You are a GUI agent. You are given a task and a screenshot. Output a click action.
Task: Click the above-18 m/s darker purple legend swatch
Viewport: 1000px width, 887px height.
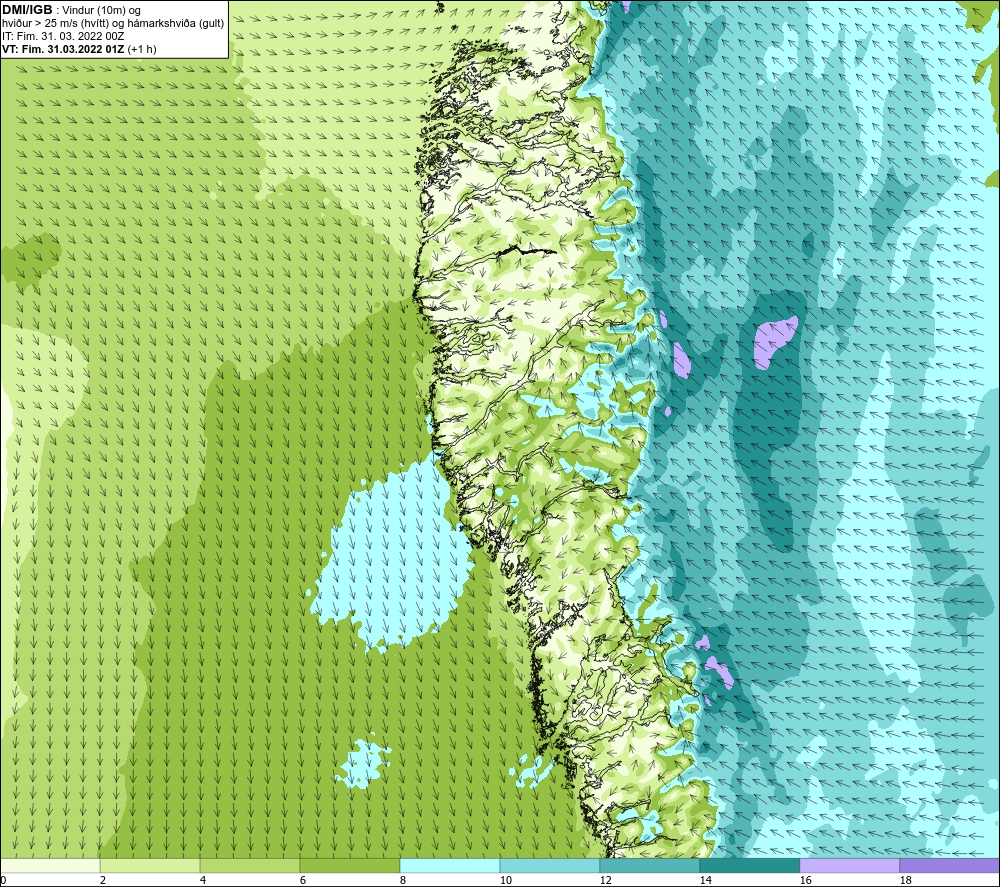(x=949, y=865)
